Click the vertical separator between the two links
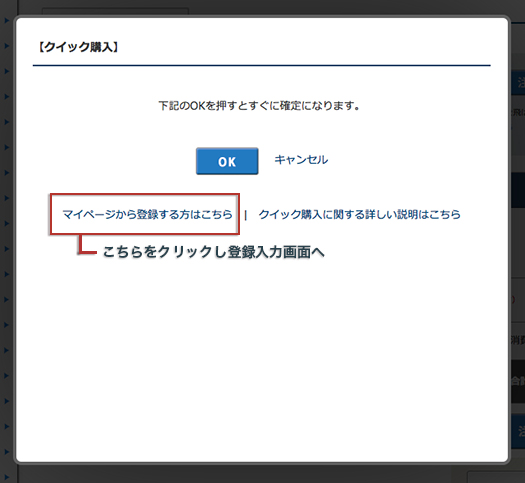 pos(246,215)
